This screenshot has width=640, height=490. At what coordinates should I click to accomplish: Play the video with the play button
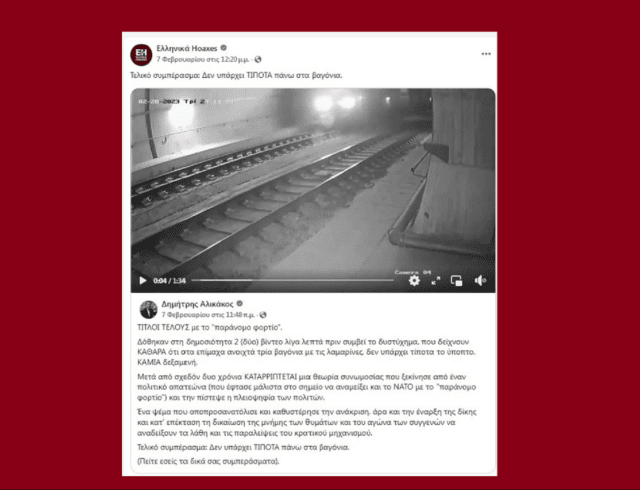click(x=143, y=281)
